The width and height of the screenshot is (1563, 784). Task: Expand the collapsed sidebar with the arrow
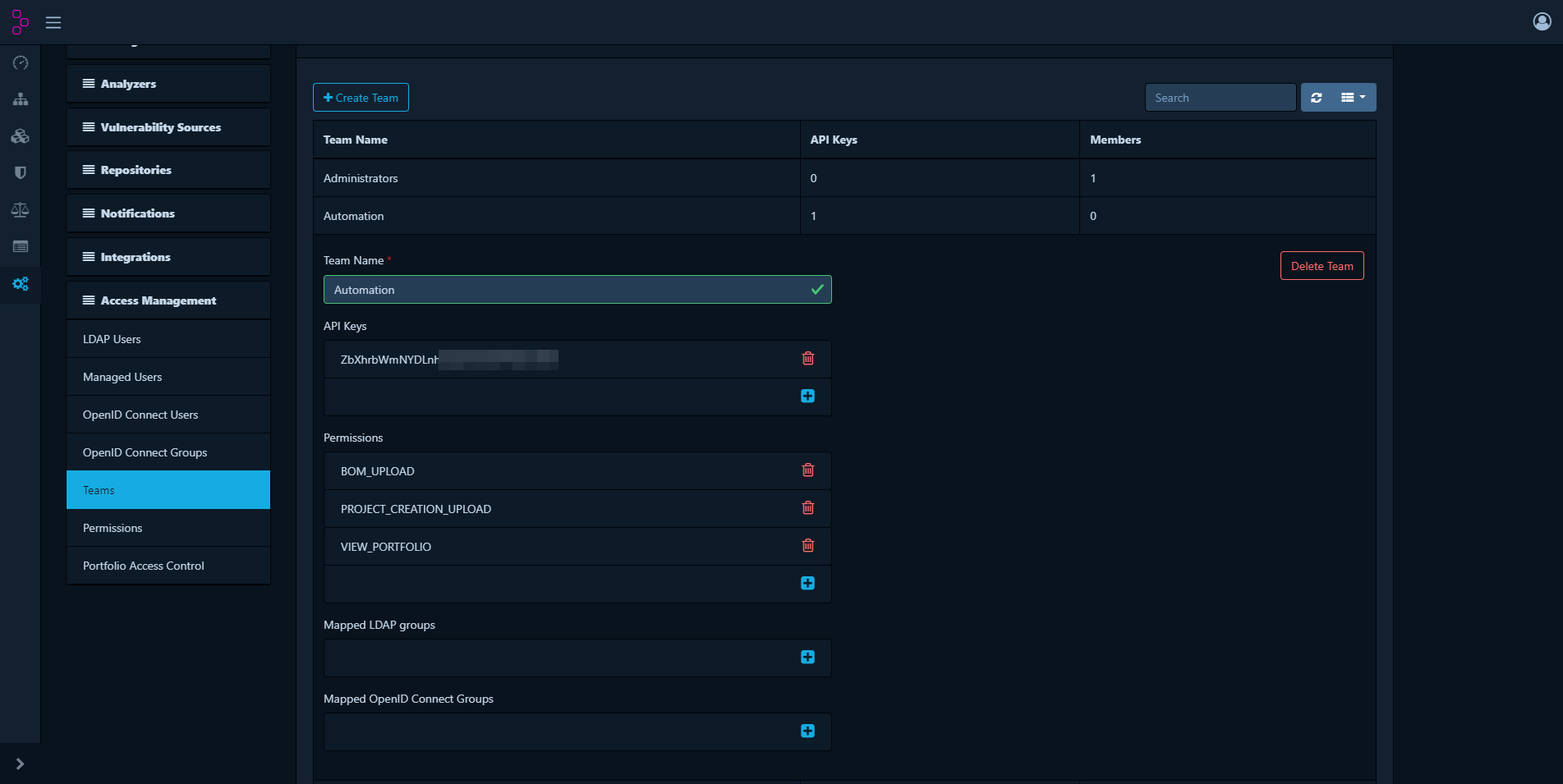click(x=20, y=763)
